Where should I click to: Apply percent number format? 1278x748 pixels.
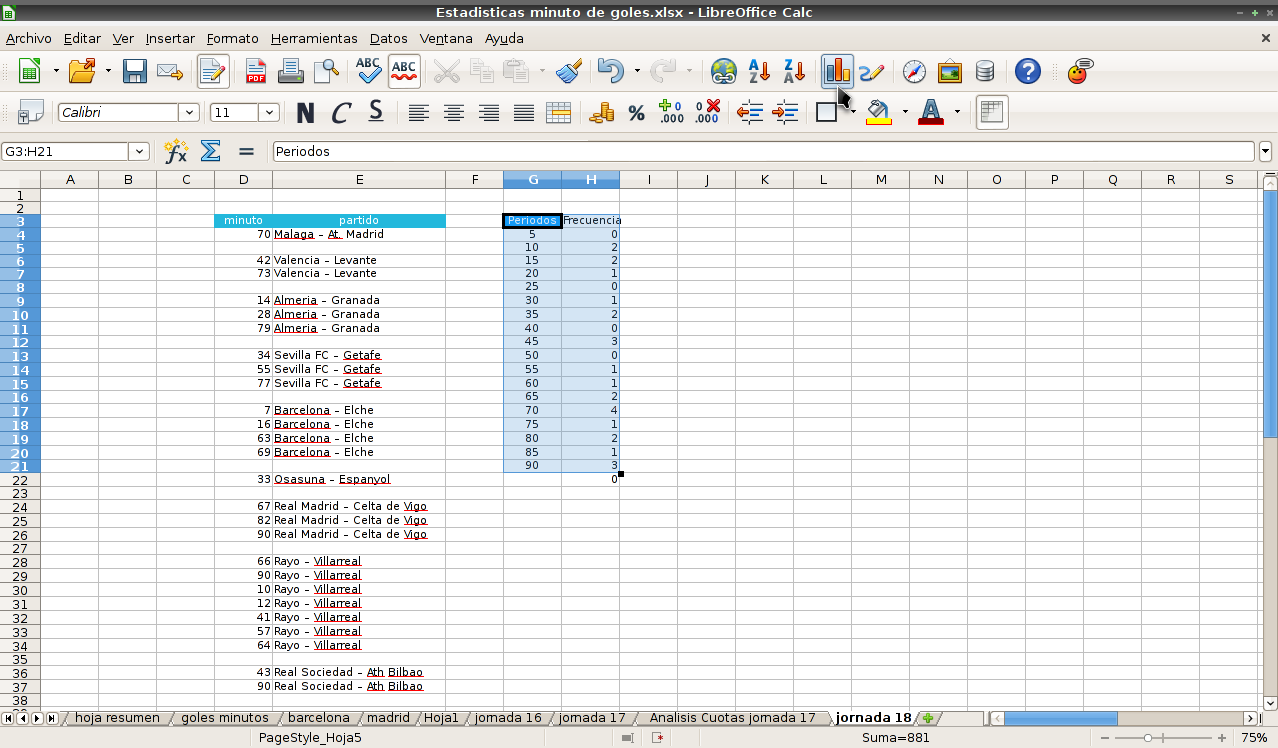pyautogui.click(x=636, y=113)
